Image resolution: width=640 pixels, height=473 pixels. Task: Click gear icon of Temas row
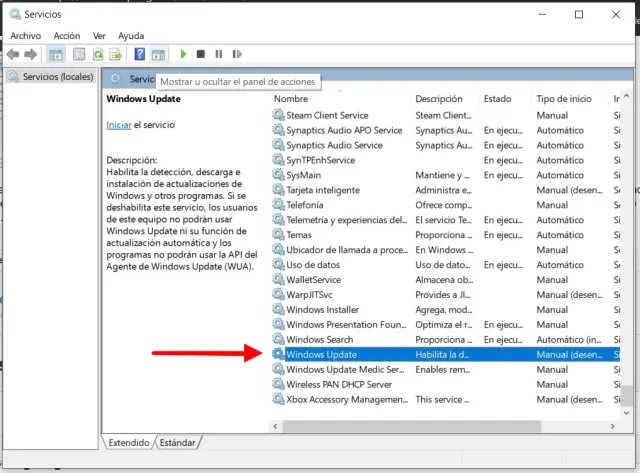coord(278,235)
